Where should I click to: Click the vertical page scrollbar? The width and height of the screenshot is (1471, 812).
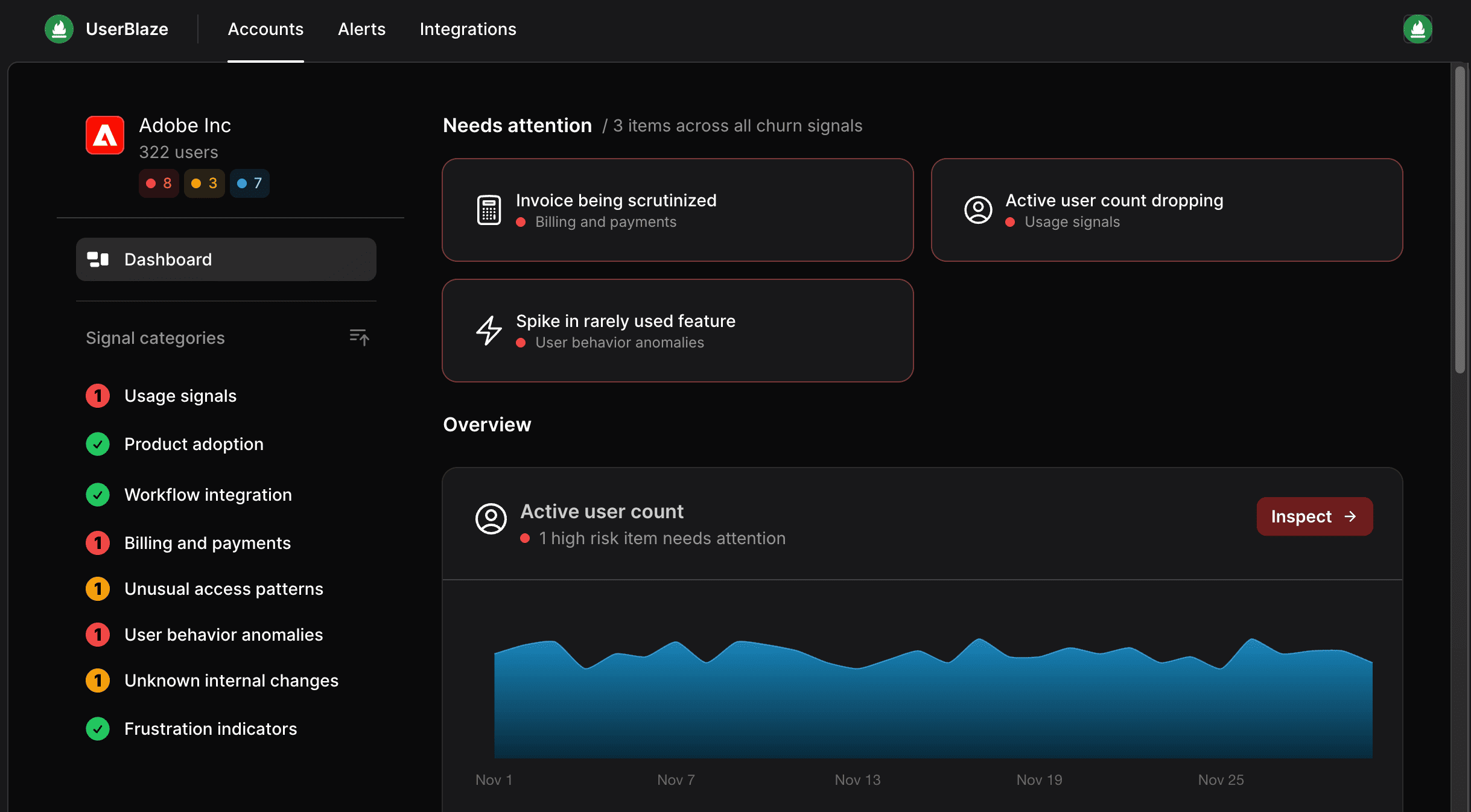[x=1460, y=220]
